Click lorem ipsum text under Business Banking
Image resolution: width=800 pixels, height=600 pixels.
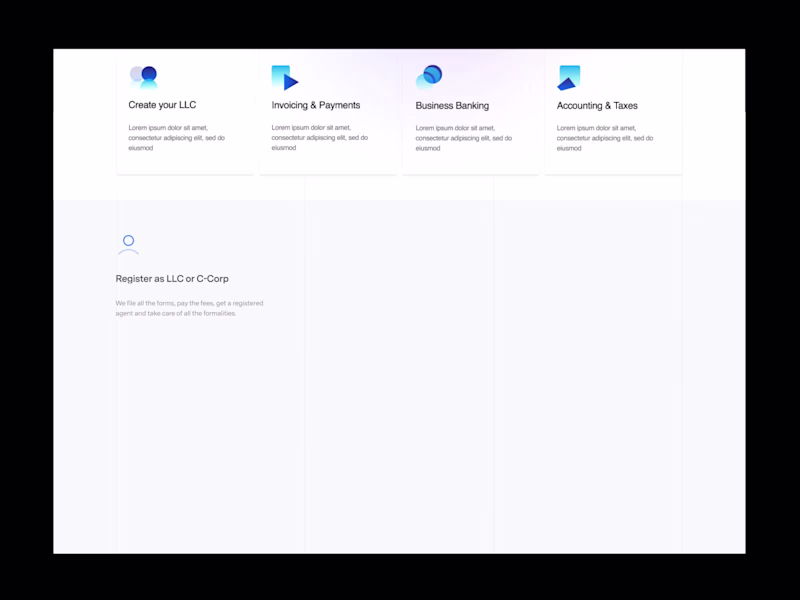pyautogui.click(x=464, y=138)
